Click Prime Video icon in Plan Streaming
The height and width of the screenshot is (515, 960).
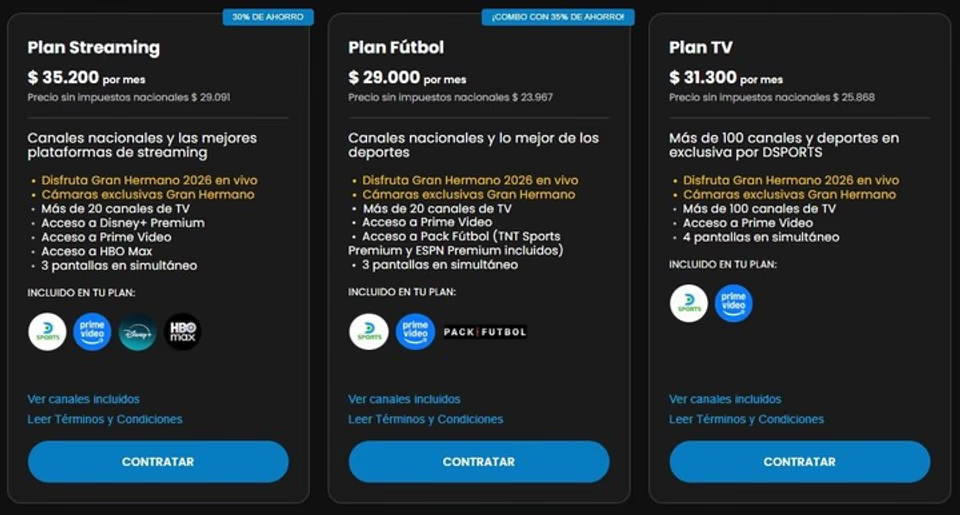tap(92, 332)
